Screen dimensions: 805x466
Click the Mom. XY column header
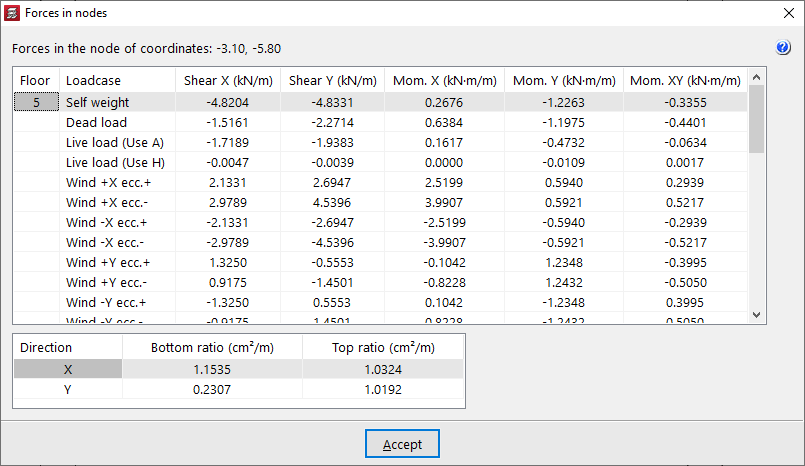[684, 80]
